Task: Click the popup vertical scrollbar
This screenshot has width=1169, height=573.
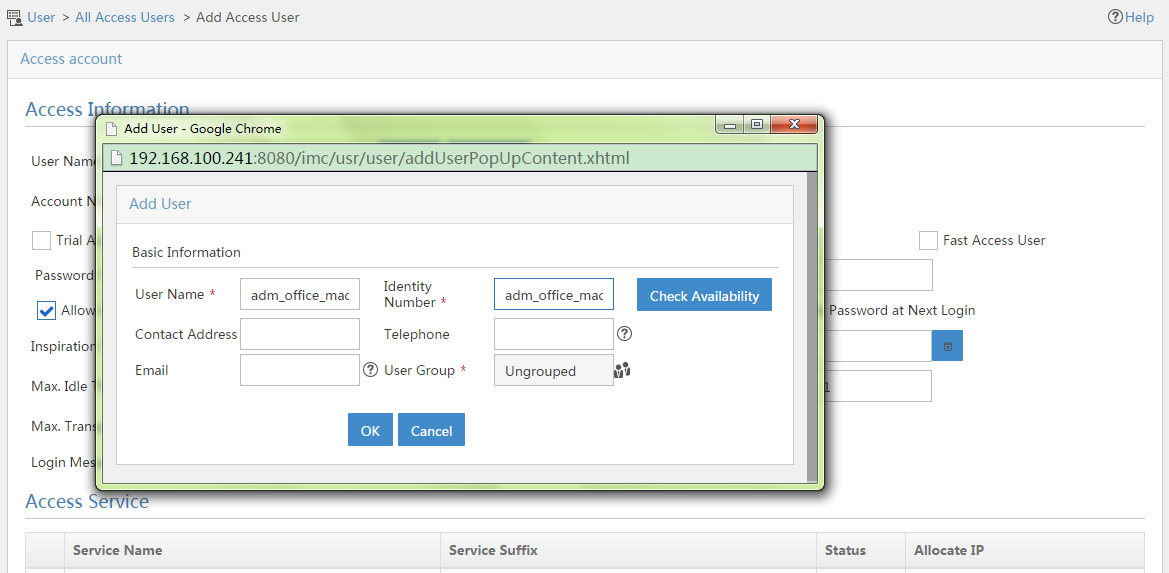Action: [x=812, y=326]
